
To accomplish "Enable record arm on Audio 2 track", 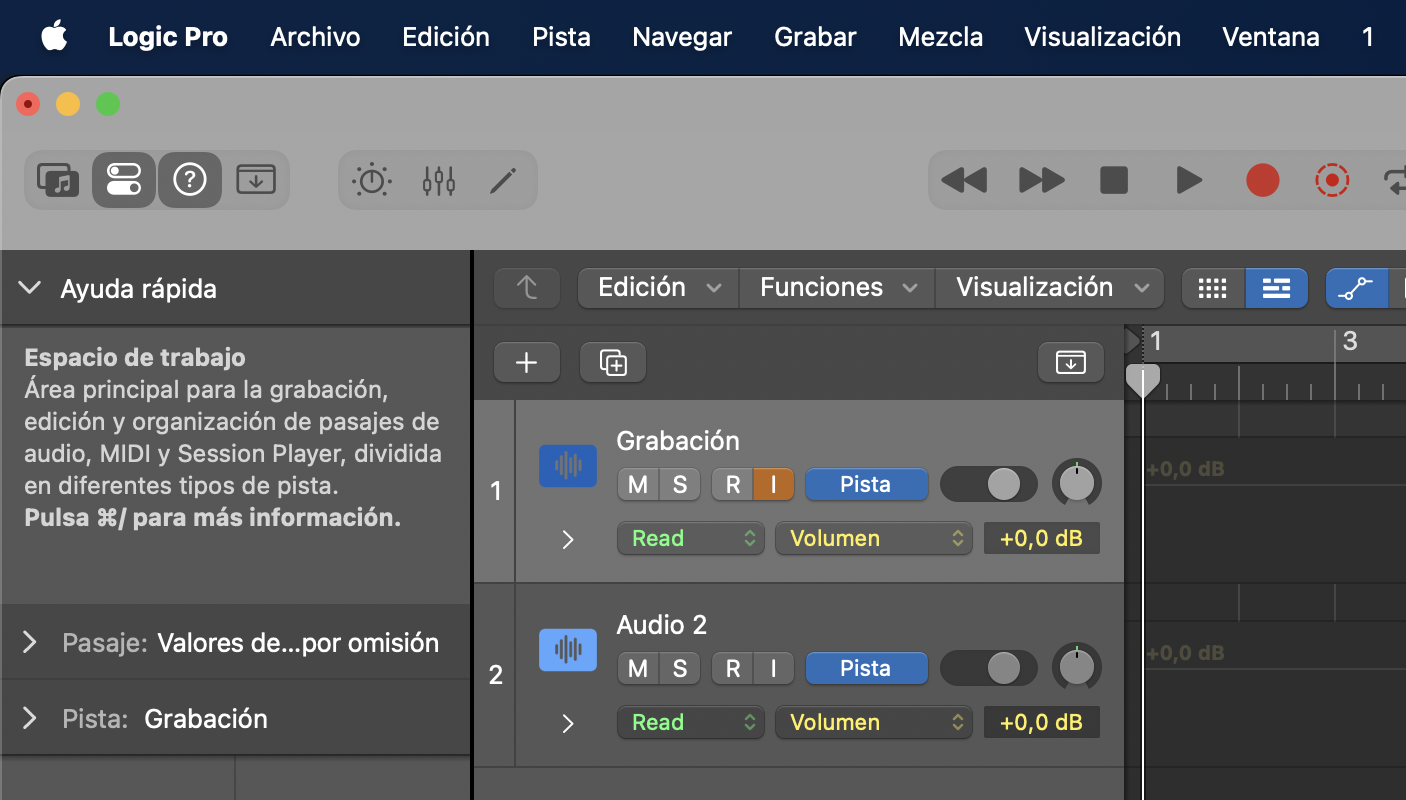I will click(x=732, y=669).
